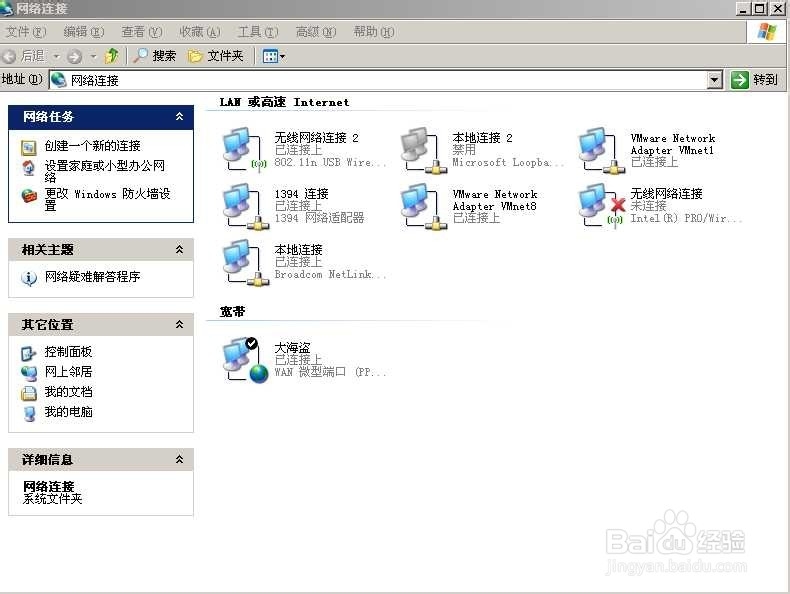The image size is (790, 594).
Task: Click the window title bar system icon
Action: click(7, 8)
